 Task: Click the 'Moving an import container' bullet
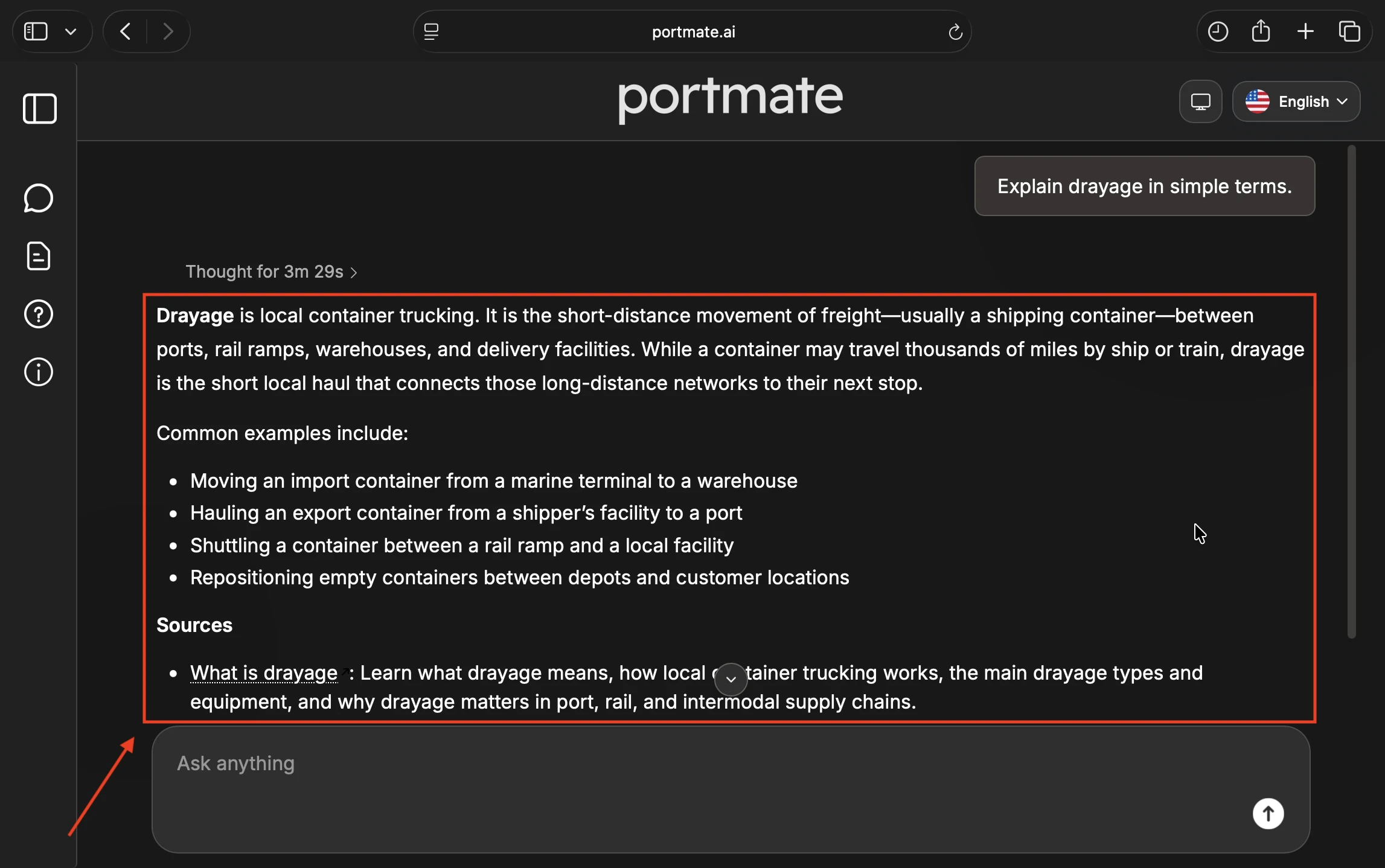pos(494,480)
